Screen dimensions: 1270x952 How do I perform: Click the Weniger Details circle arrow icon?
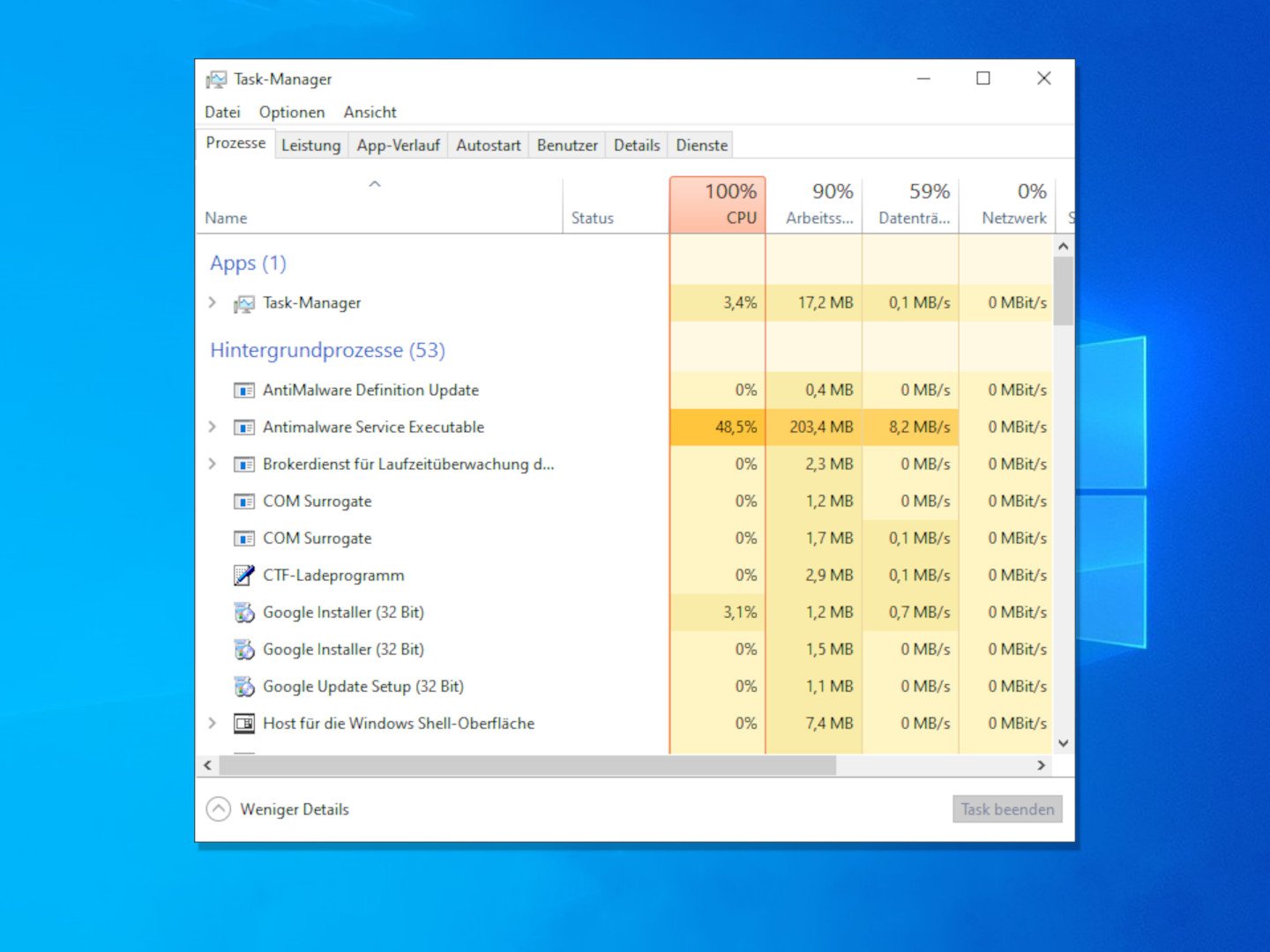click(x=219, y=809)
